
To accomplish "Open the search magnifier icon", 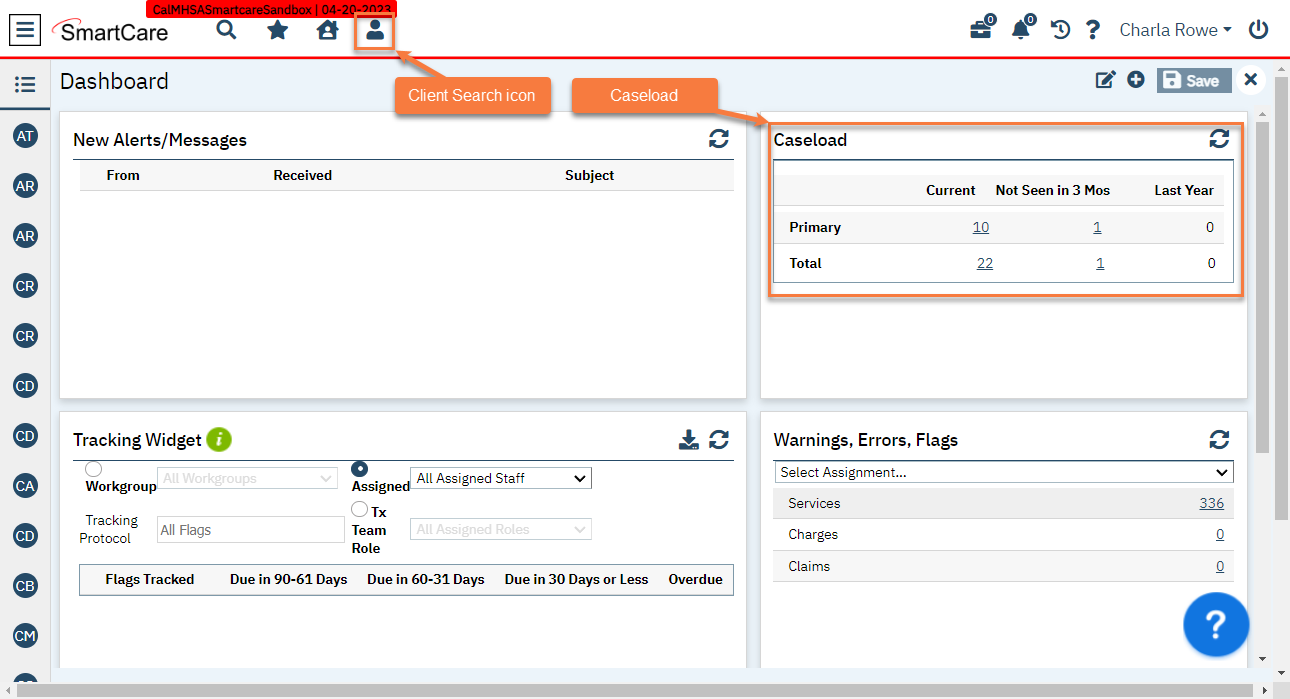I will pyautogui.click(x=226, y=30).
